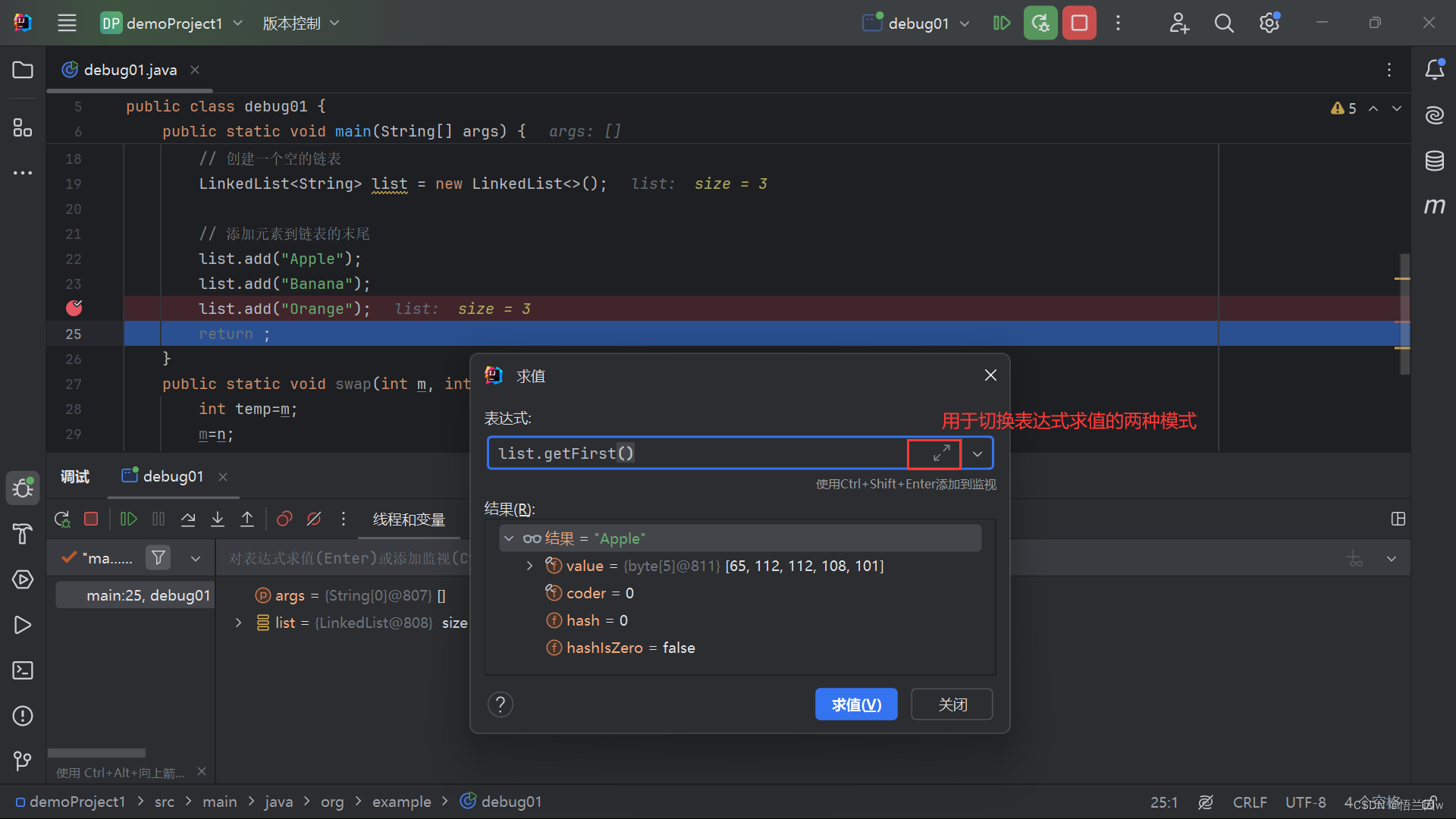
Task: Expand the value byte array in results
Action: (528, 566)
